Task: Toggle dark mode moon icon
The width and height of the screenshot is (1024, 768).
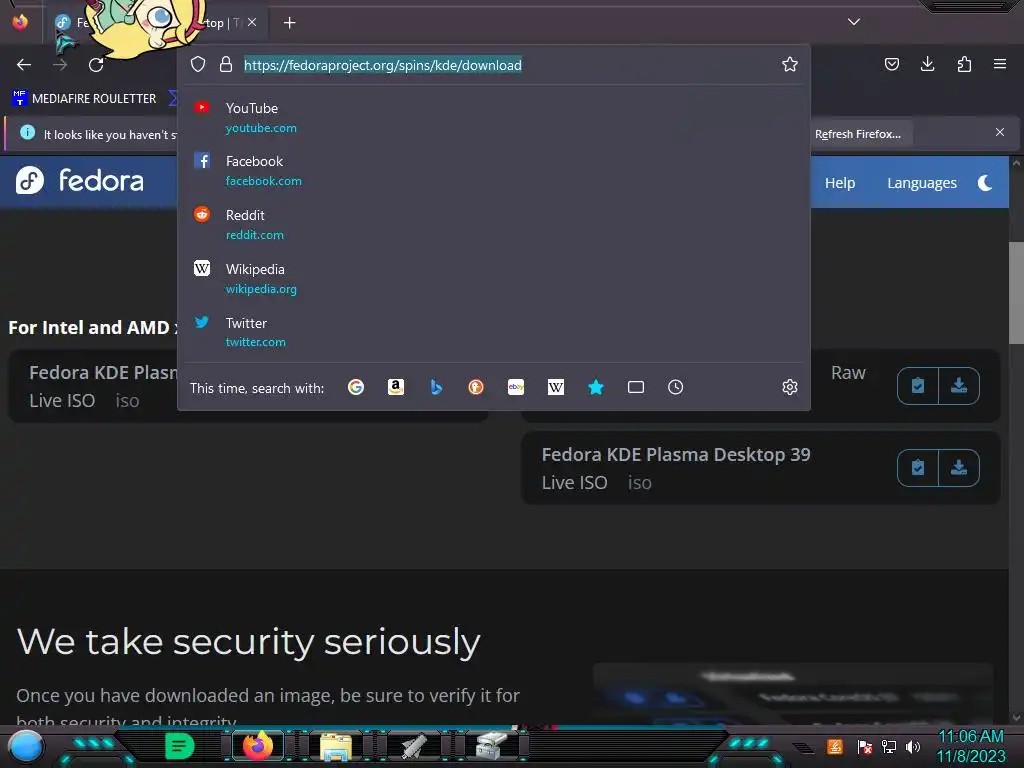Action: pos(985,183)
